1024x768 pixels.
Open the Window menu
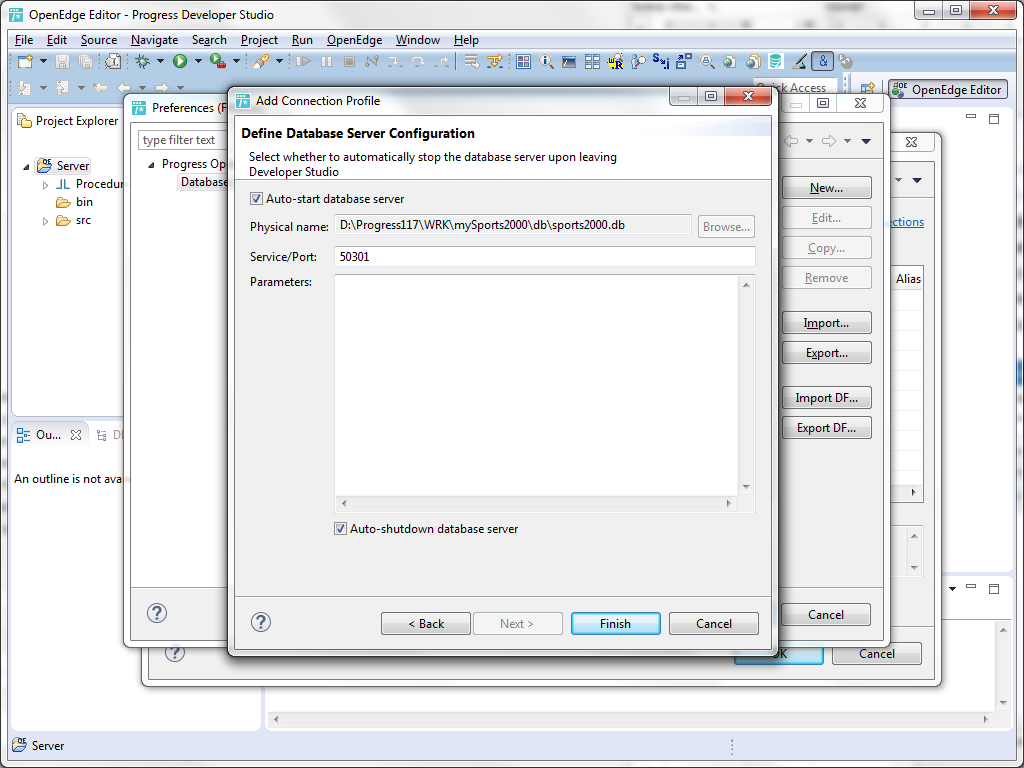[418, 40]
